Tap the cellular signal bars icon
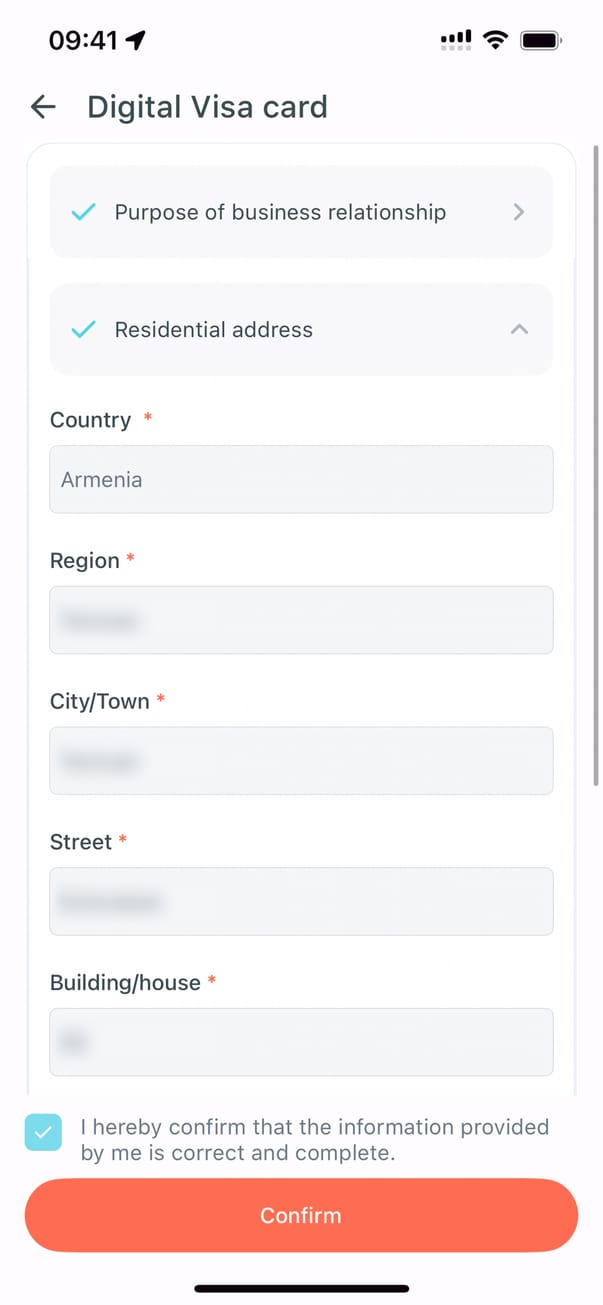 tap(456, 40)
